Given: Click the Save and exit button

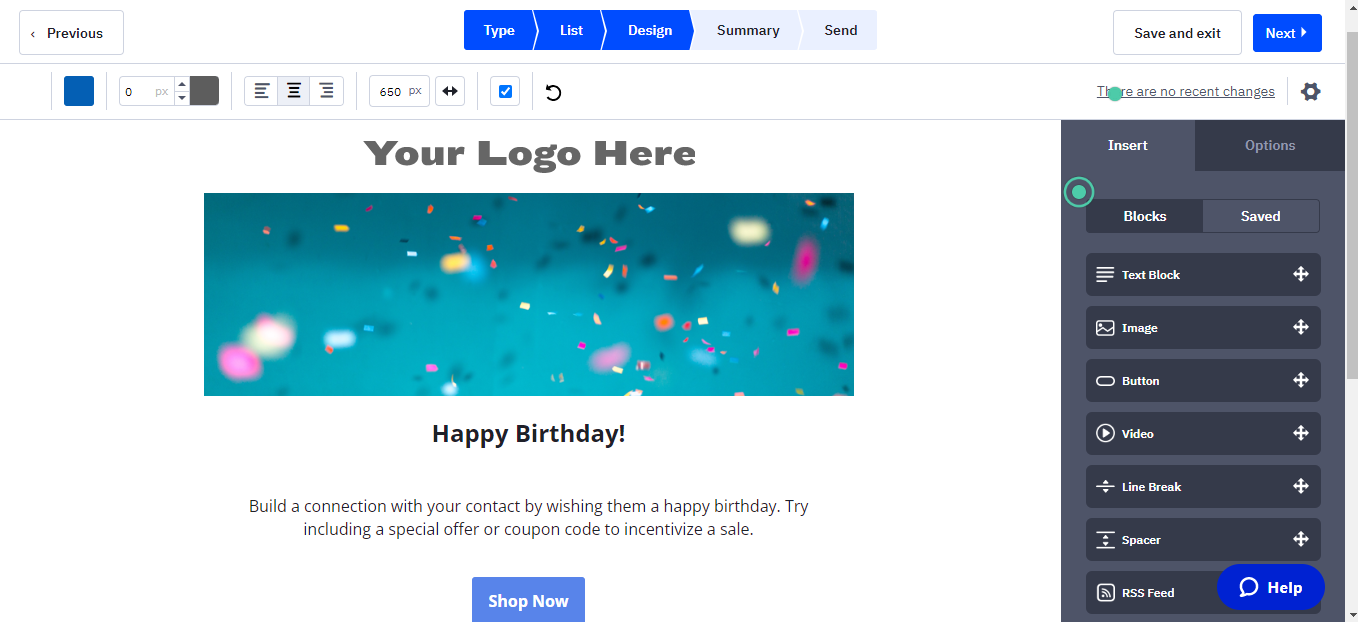Looking at the screenshot, I should (x=1177, y=33).
